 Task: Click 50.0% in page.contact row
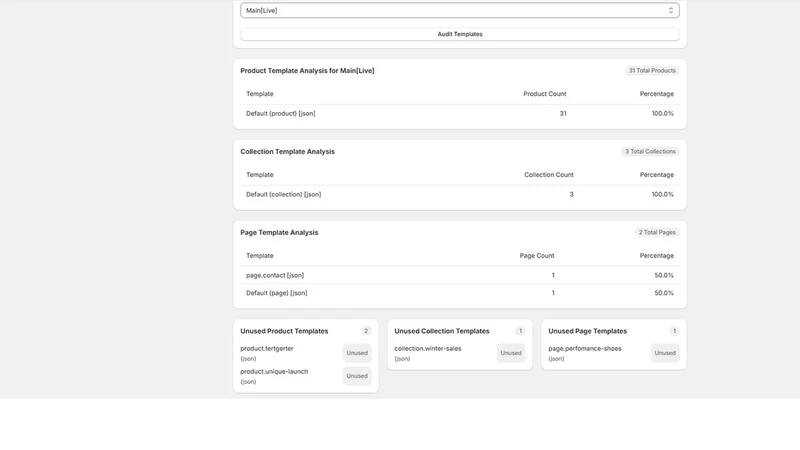tap(664, 275)
